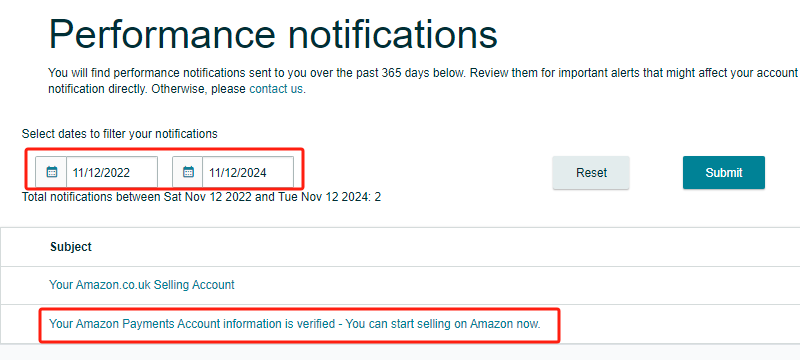Click the Subject column header

pos(71,247)
